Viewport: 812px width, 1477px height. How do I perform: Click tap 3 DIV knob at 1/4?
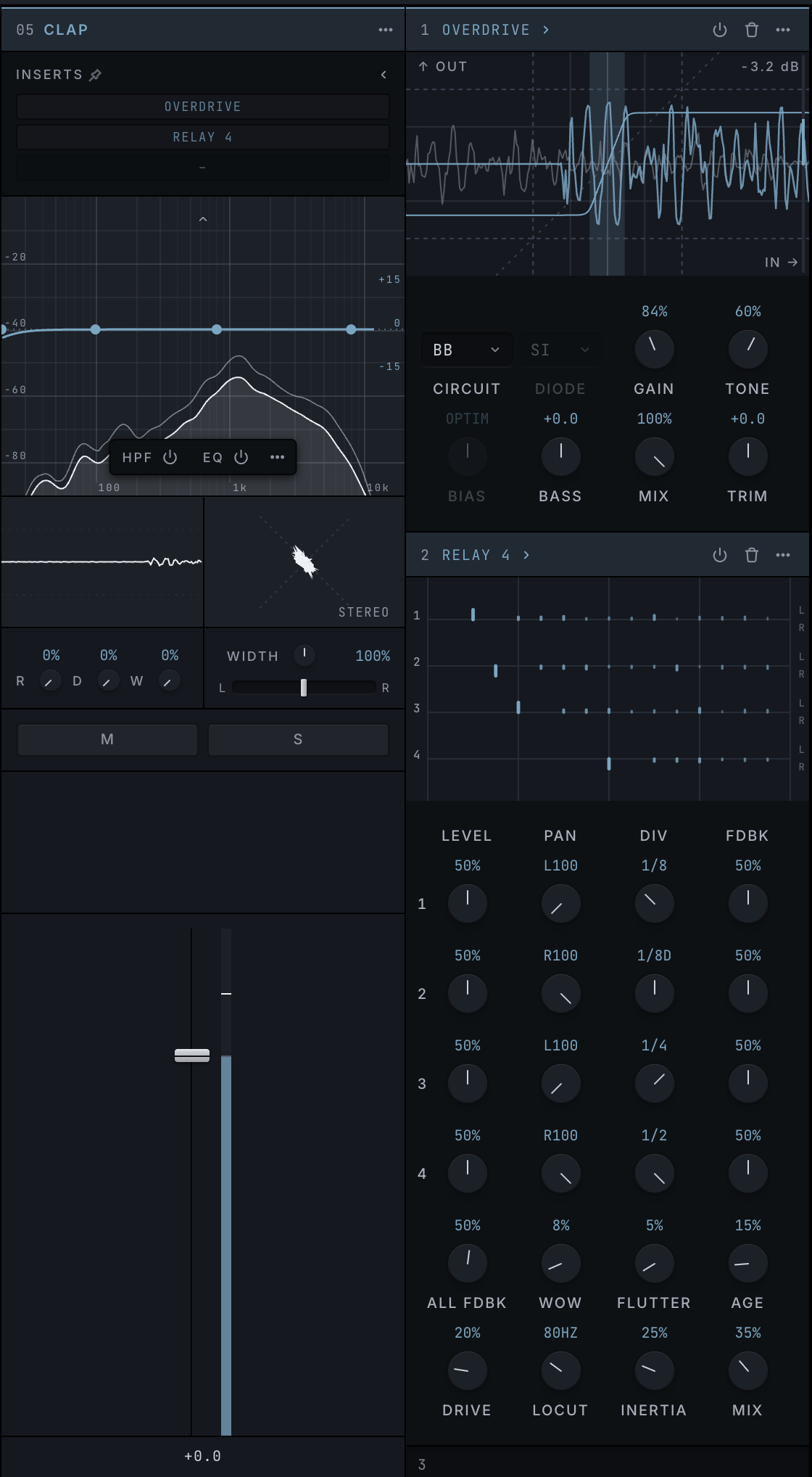tap(654, 1083)
